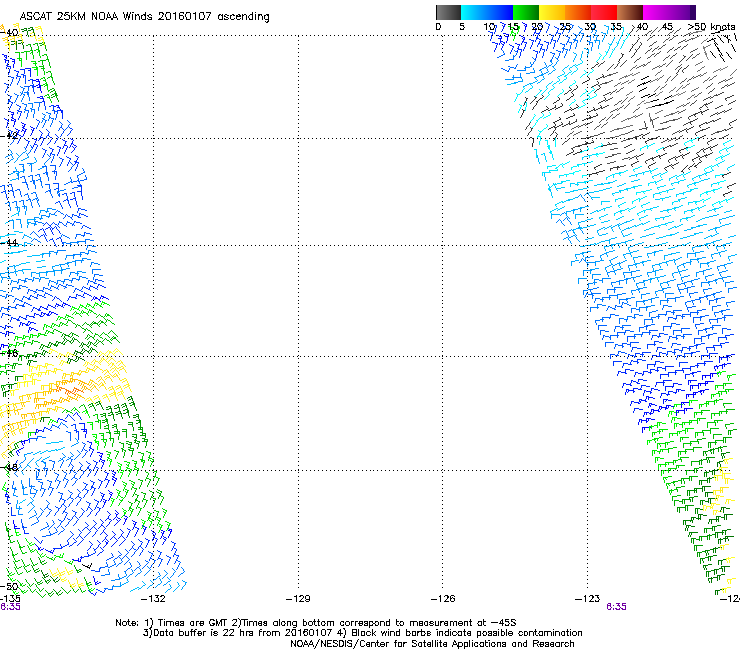
Task: Click the -126 longitude axis label
Action: [443, 599]
